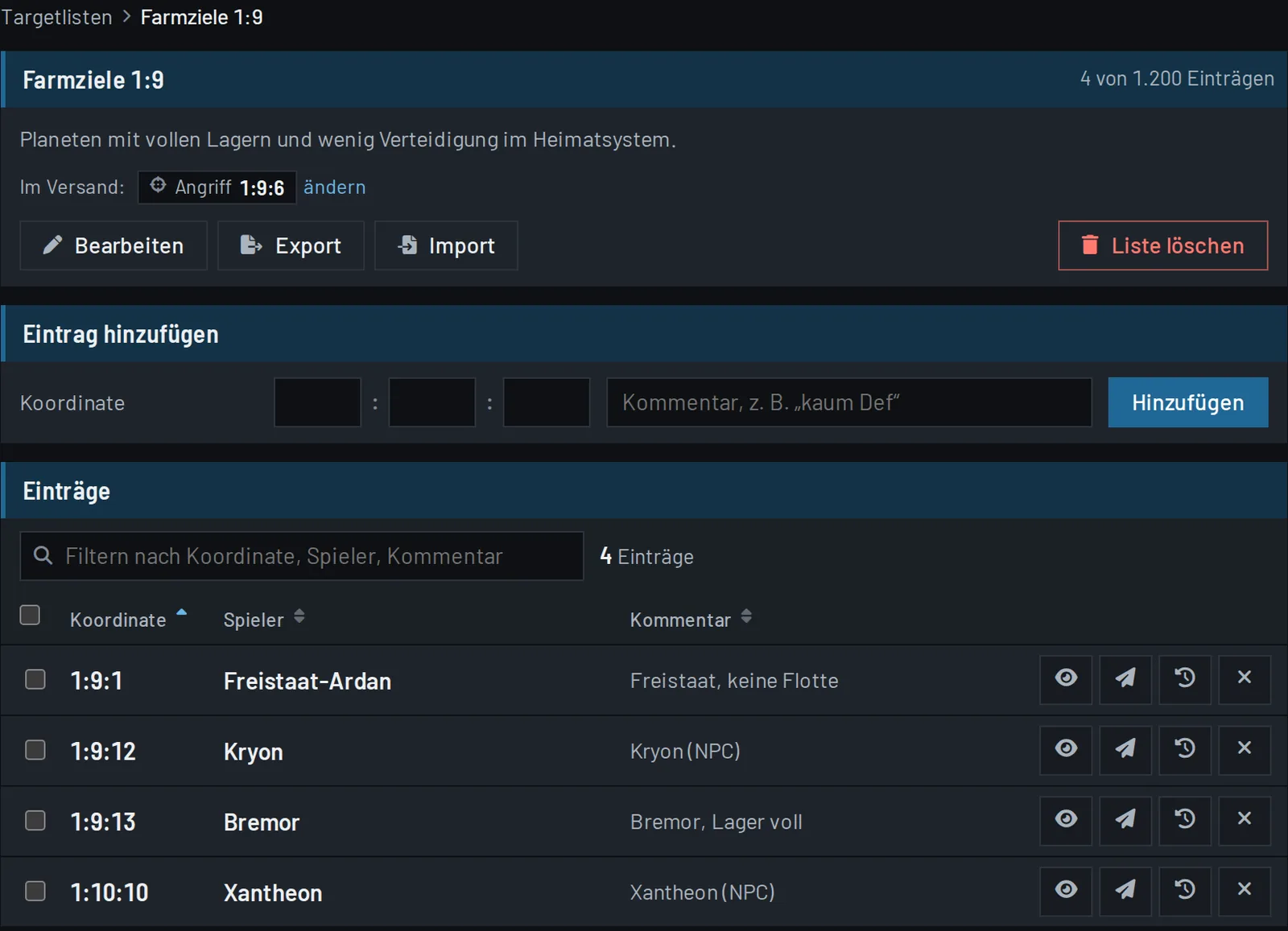This screenshot has width=1288, height=931.
Task: Open history for the Freistaat-Ardan entry
Action: tap(1185, 680)
